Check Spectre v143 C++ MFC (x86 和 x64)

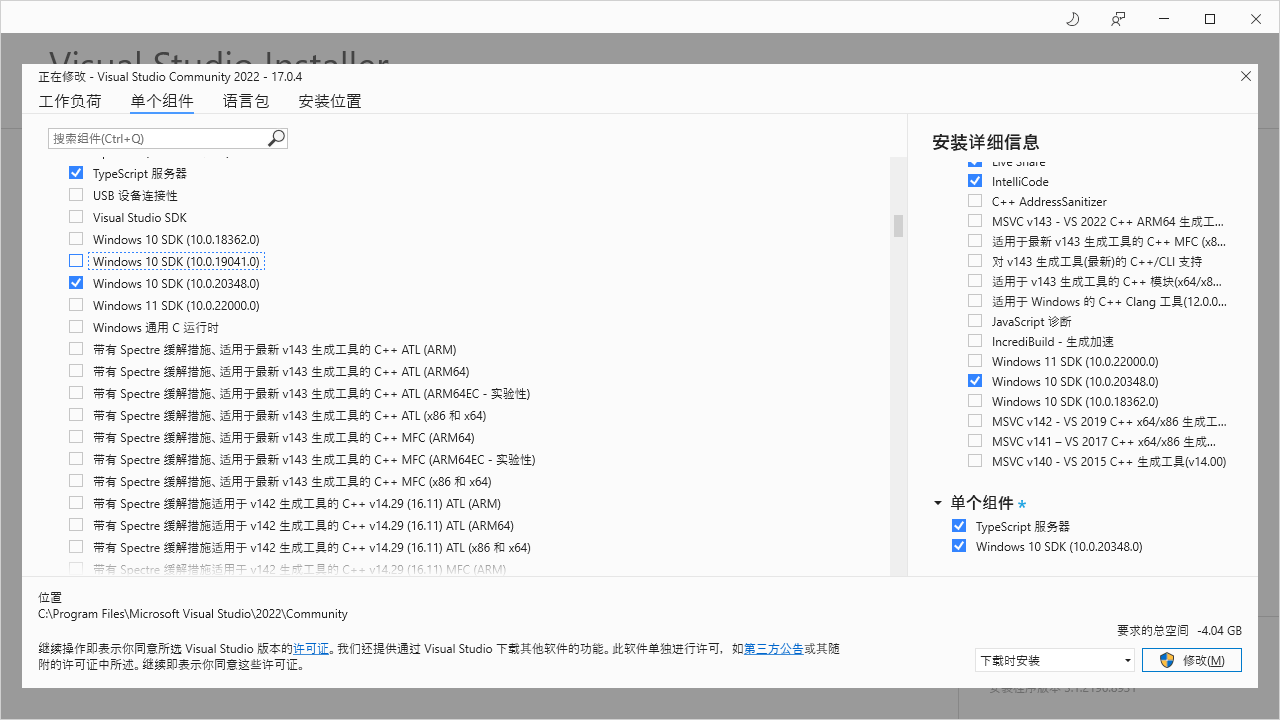tap(76, 481)
